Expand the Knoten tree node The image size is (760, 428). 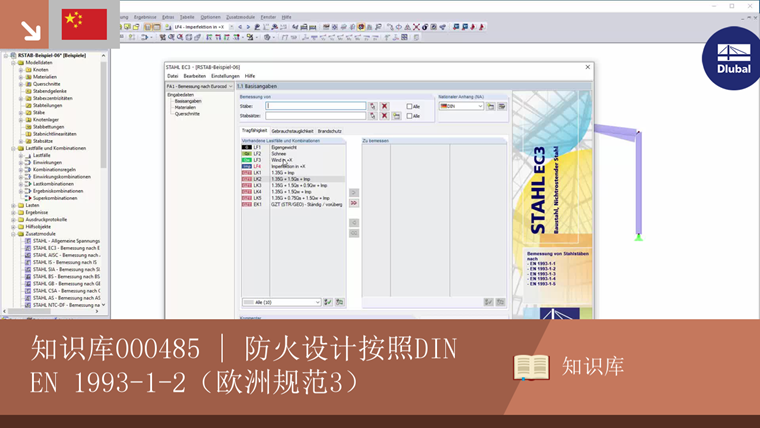point(21,70)
